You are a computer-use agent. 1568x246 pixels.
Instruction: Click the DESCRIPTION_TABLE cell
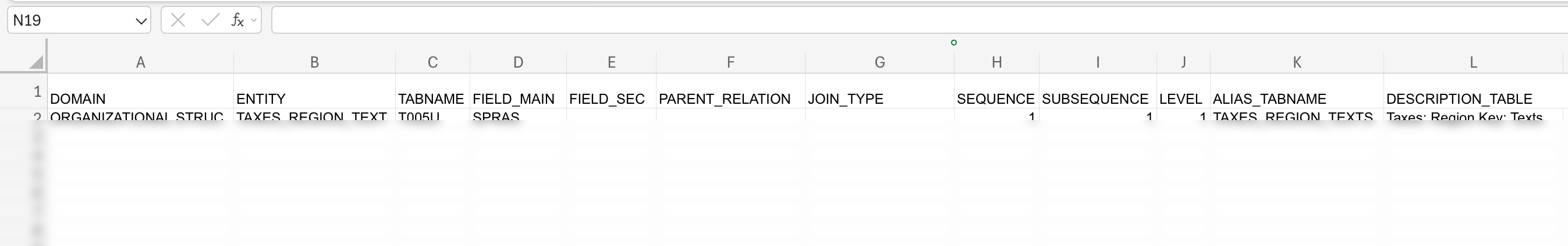(x=1473, y=98)
